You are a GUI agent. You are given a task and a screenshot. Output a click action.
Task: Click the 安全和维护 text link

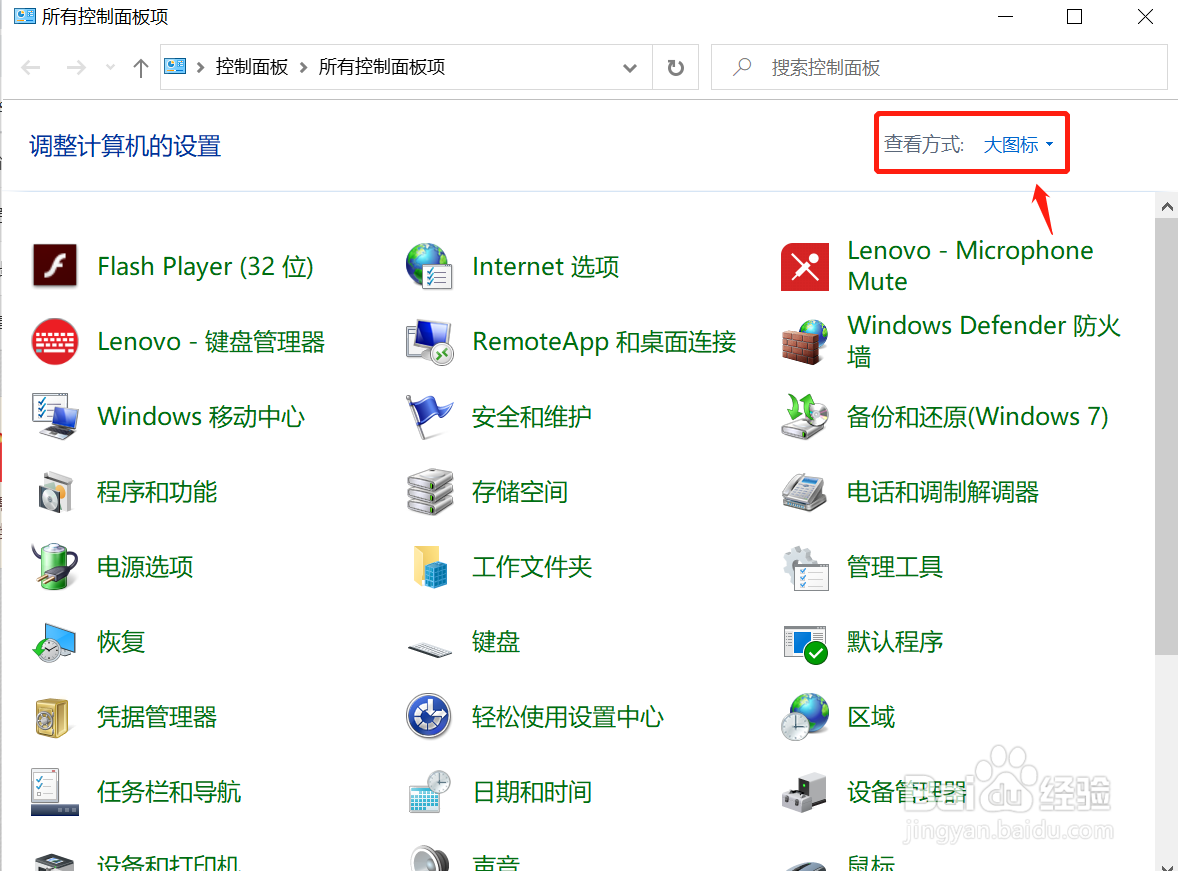coord(532,416)
